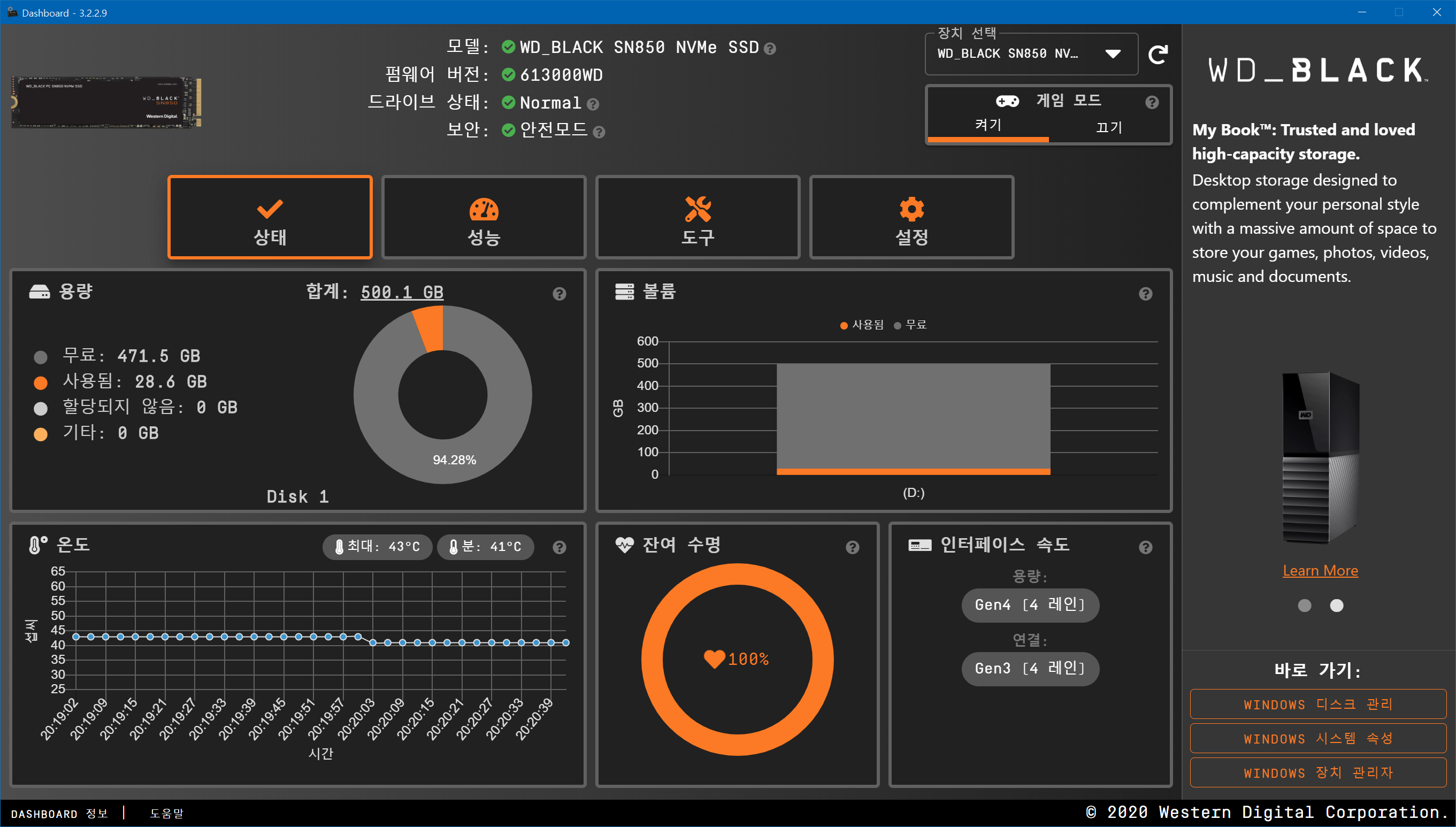Open WINDOWS 디스크 관리 shortcut
The image size is (1456, 827).
1317,705
